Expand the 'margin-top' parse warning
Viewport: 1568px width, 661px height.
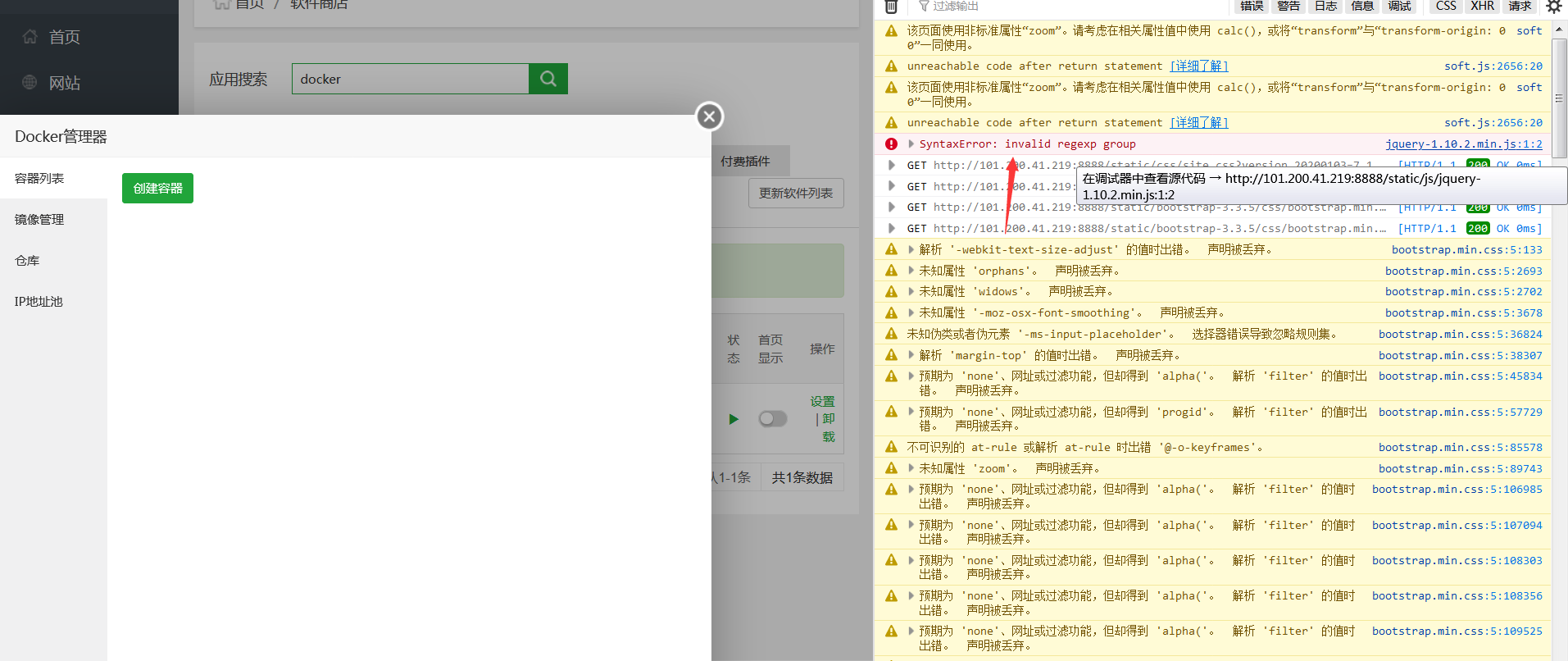click(x=911, y=355)
